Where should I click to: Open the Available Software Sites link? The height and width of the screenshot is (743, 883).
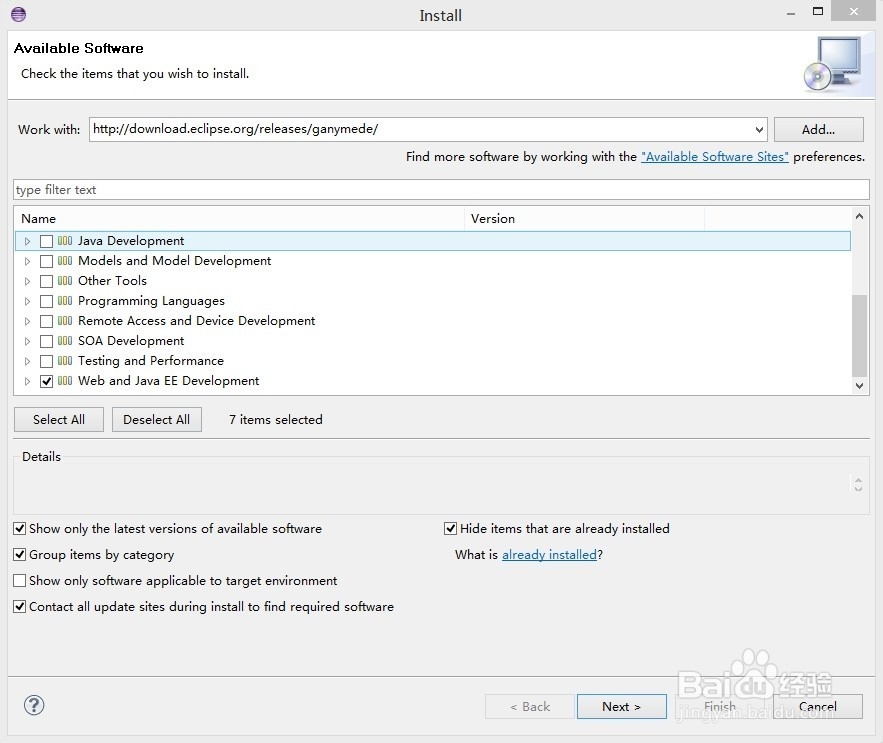tap(714, 157)
